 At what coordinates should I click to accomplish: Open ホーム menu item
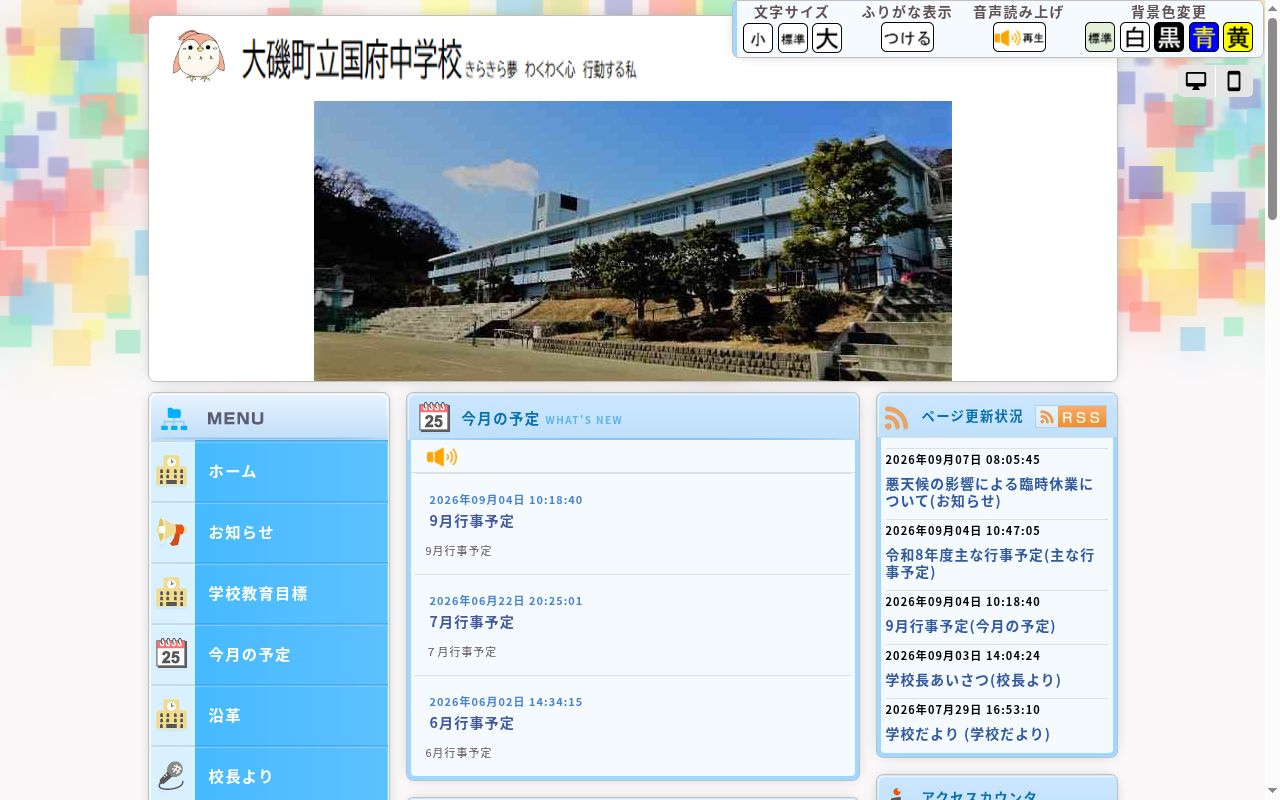pos(269,471)
